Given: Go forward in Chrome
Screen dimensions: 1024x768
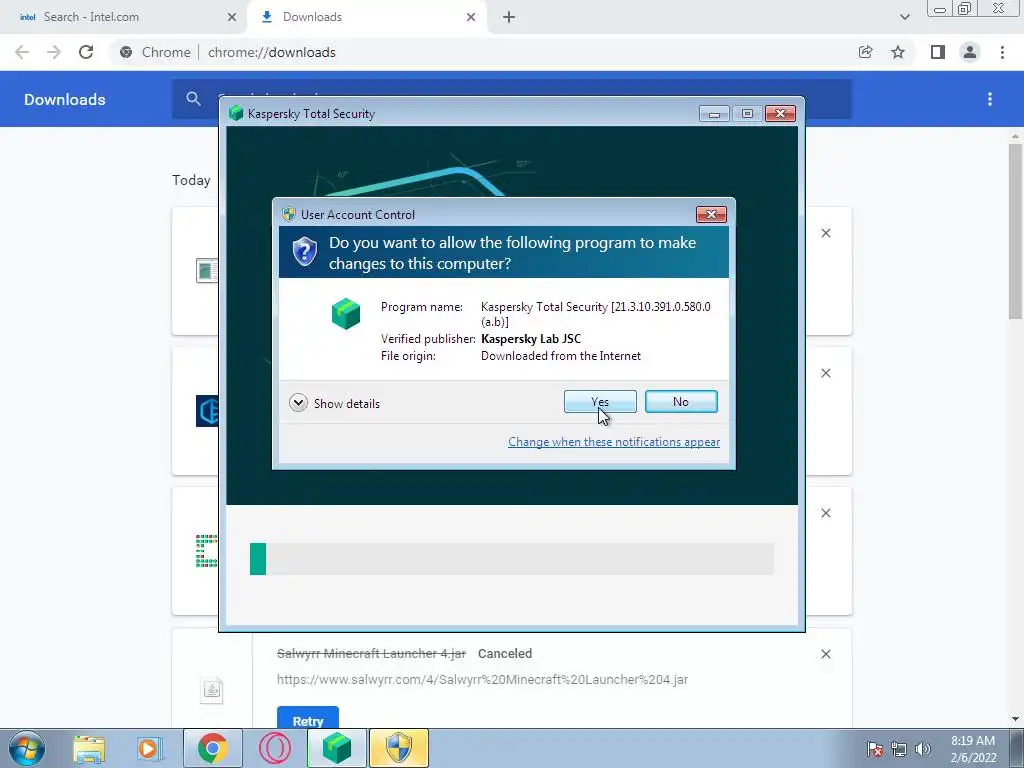Looking at the screenshot, I should pos(54,52).
